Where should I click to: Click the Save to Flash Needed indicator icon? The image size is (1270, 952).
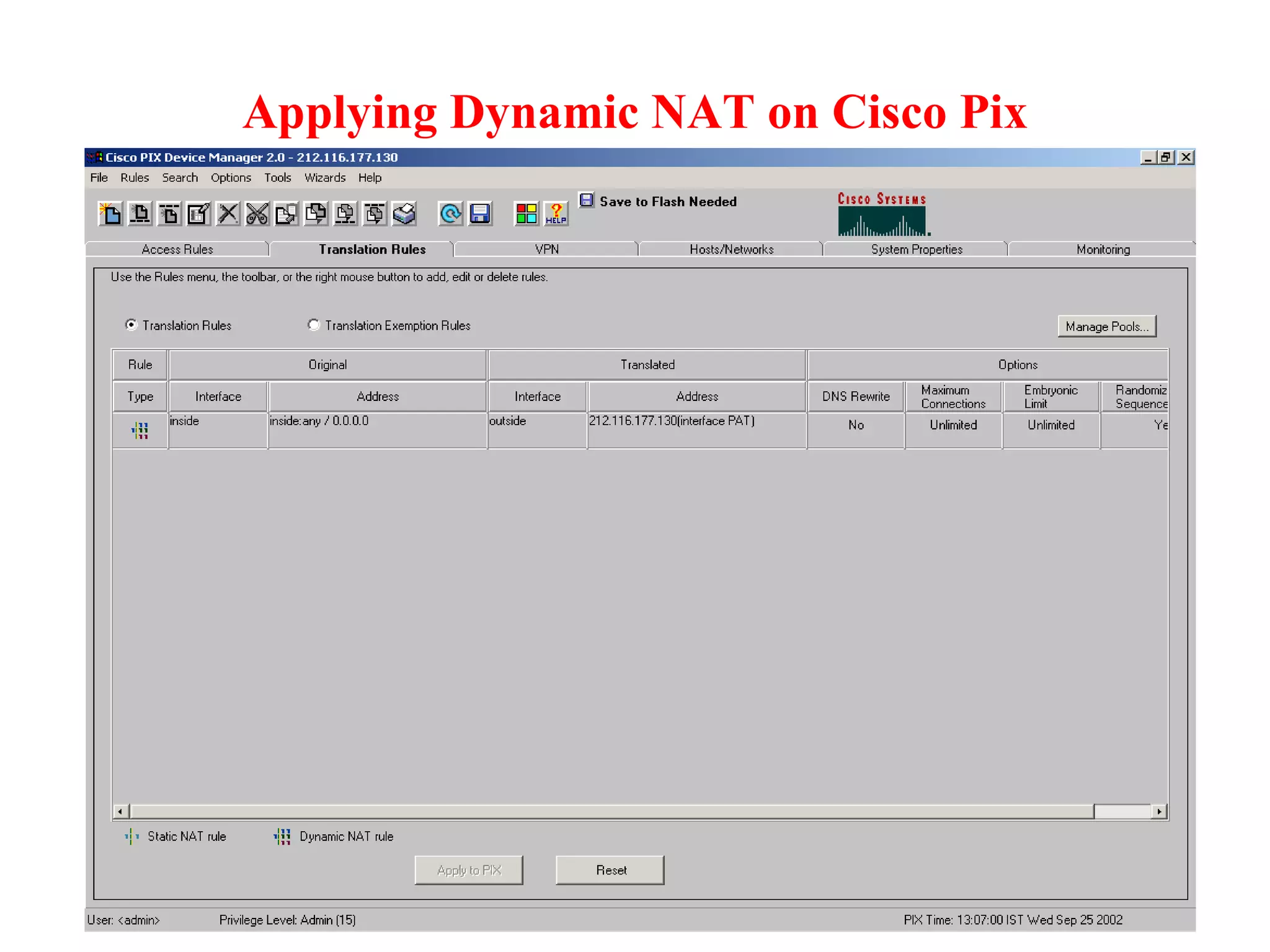[586, 200]
